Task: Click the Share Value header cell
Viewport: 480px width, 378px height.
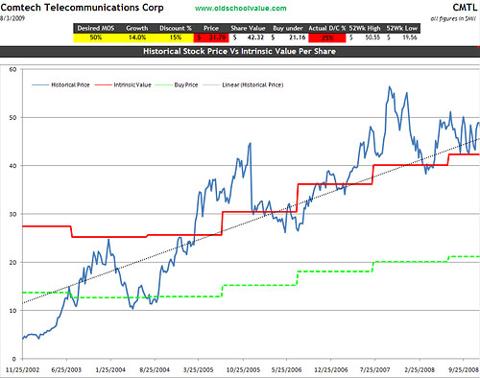Action: (x=248, y=28)
